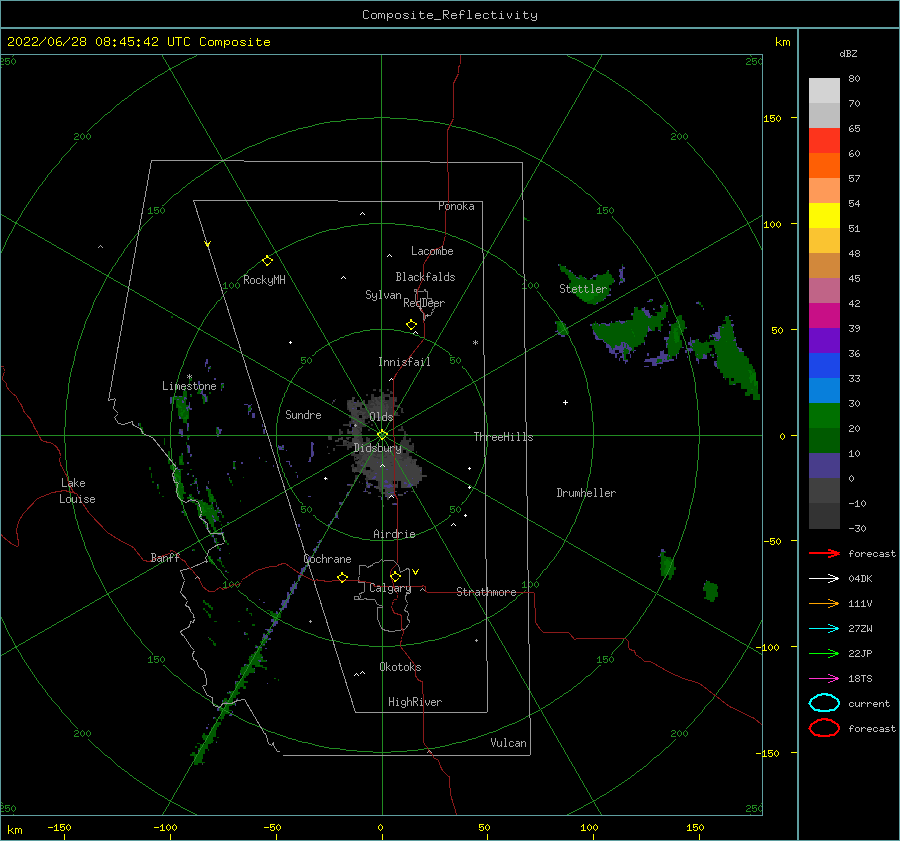900x841 pixels.
Task: Click the dark gray swatch below 0 dBZ
Action: [824, 490]
